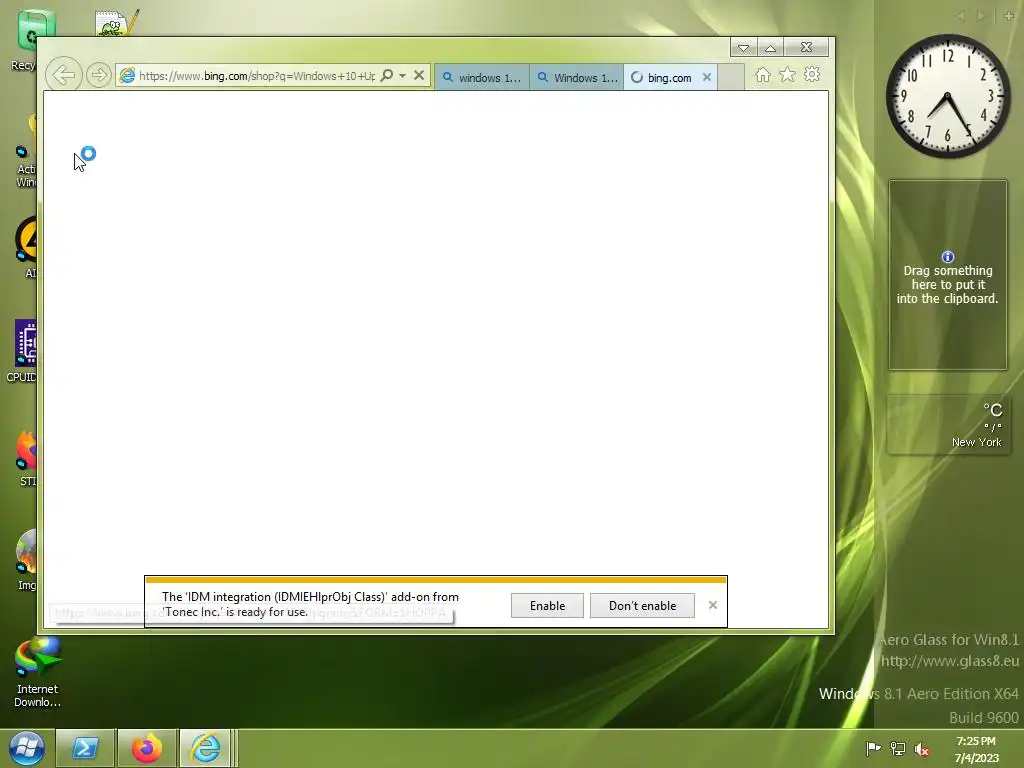Go to home page via Home icon
Viewport: 1024px width, 768px height.
click(763, 75)
